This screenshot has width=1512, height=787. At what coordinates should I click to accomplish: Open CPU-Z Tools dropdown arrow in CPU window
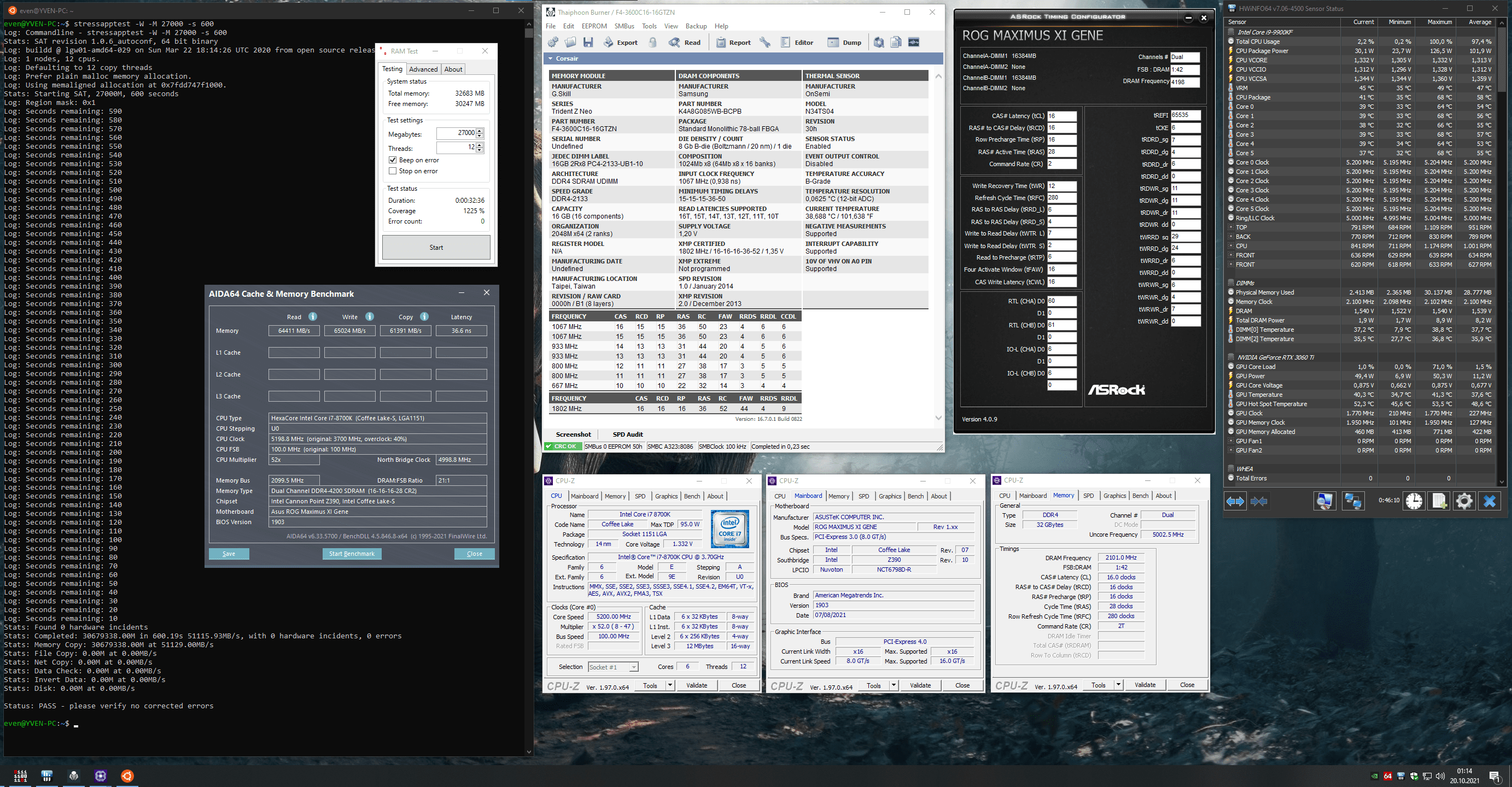670,685
